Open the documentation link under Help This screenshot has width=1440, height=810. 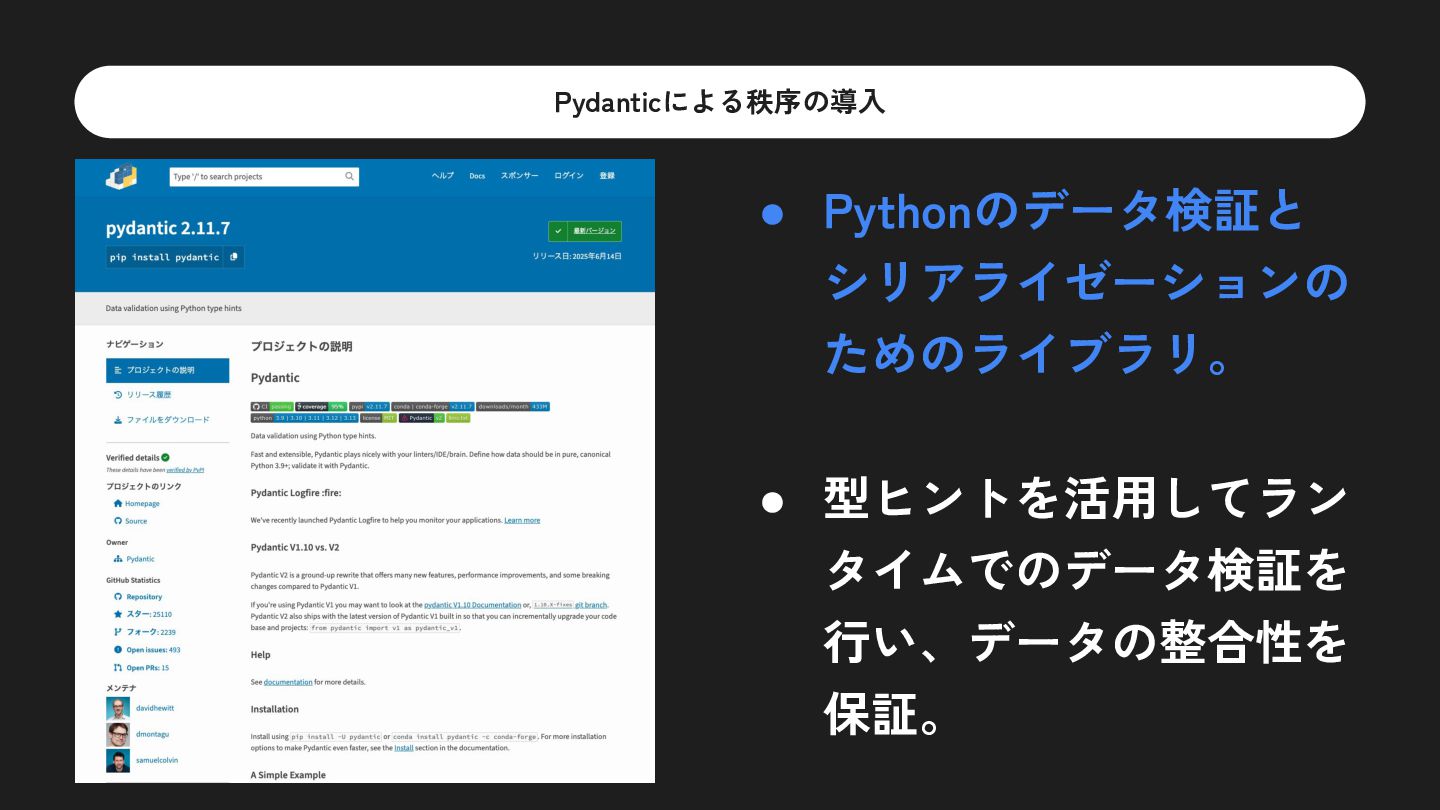point(288,682)
